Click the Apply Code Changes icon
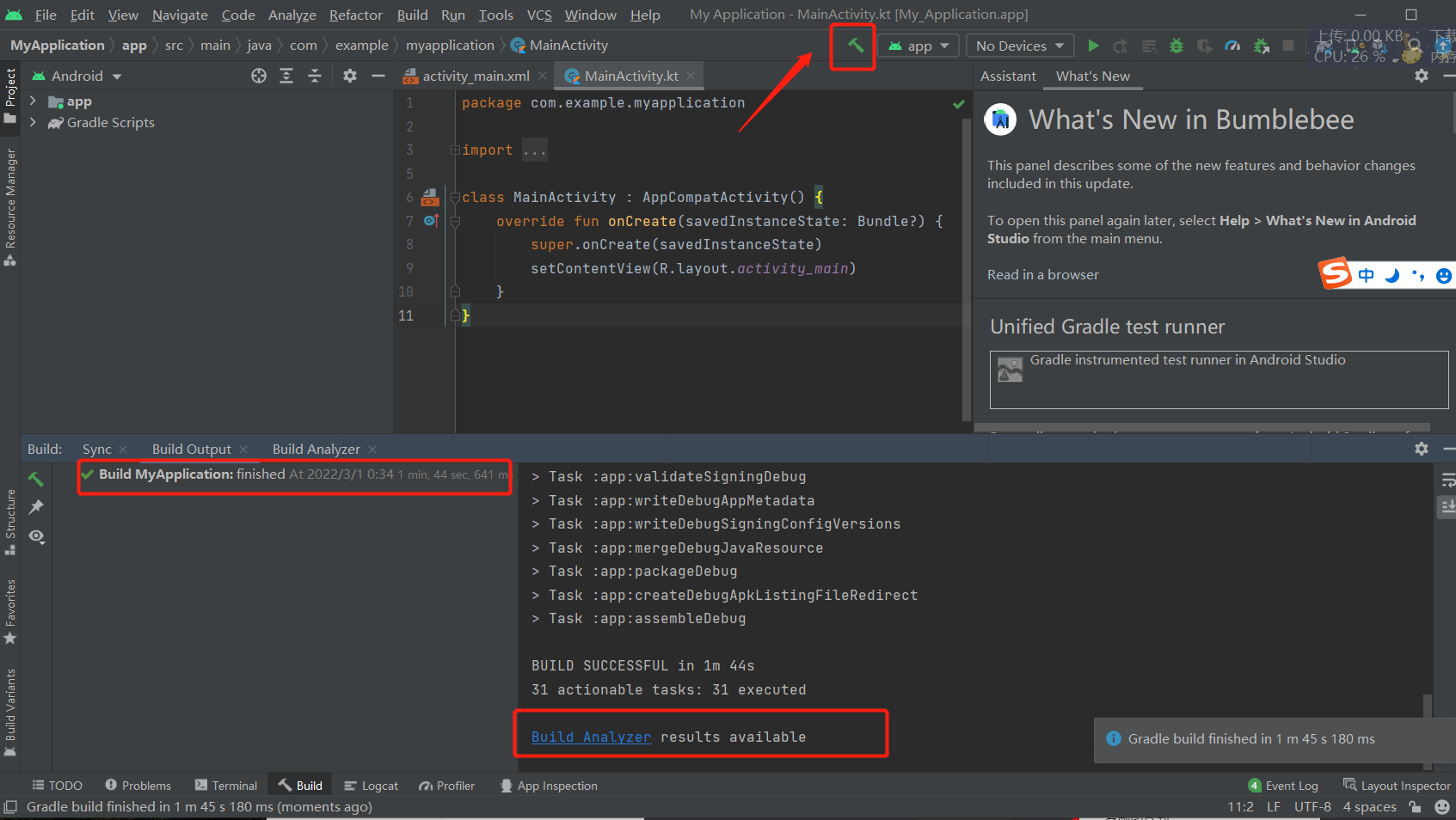 (x=1149, y=46)
